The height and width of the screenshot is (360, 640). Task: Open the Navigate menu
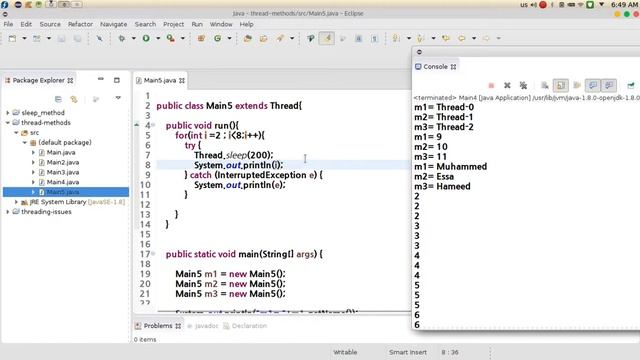(x=113, y=24)
